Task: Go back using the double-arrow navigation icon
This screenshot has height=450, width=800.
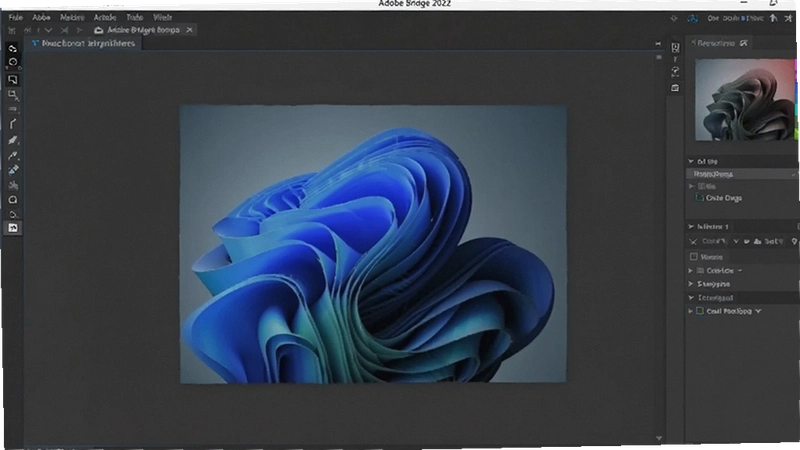Action: [28, 31]
